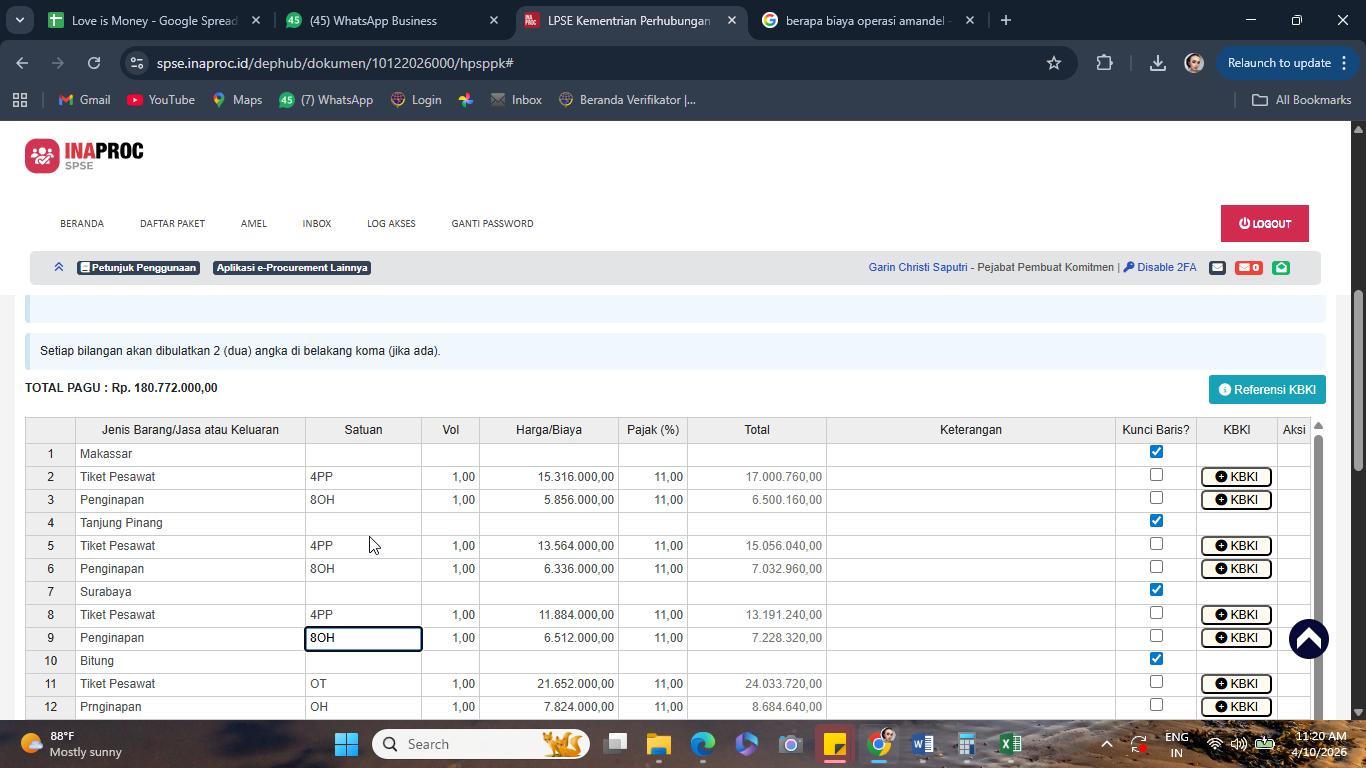View site information icon in address bar
This screenshot has width=1366, height=768.
click(x=137, y=63)
